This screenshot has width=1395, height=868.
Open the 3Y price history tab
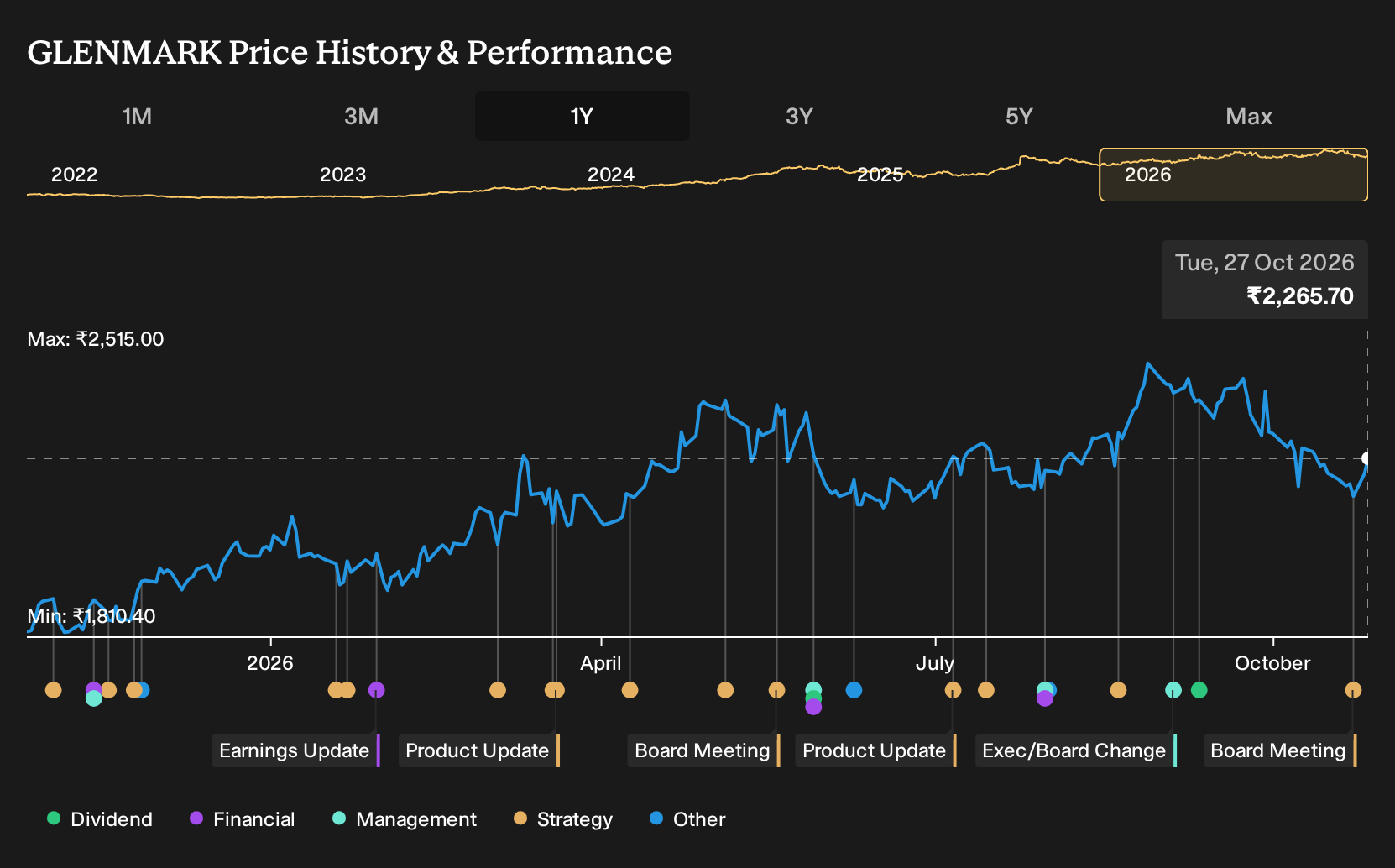799,116
